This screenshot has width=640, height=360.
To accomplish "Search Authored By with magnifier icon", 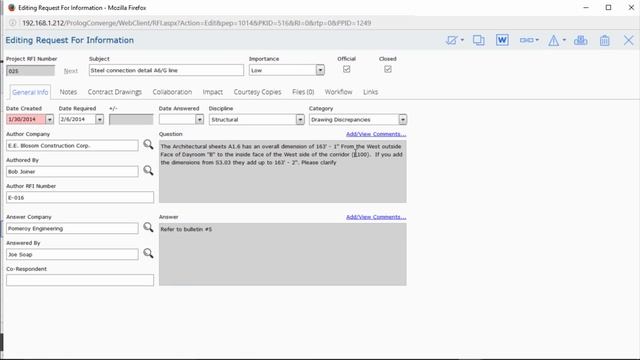I will click(x=148, y=170).
